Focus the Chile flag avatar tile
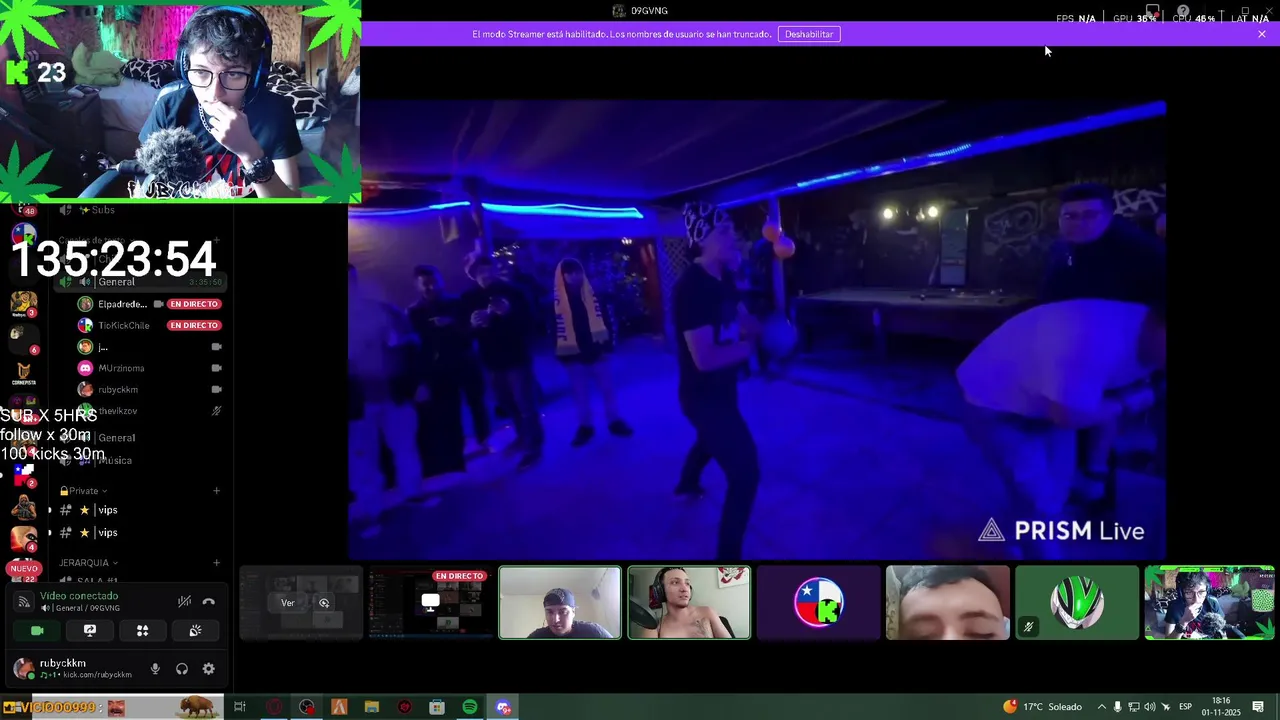The height and width of the screenshot is (720, 1280). point(818,603)
